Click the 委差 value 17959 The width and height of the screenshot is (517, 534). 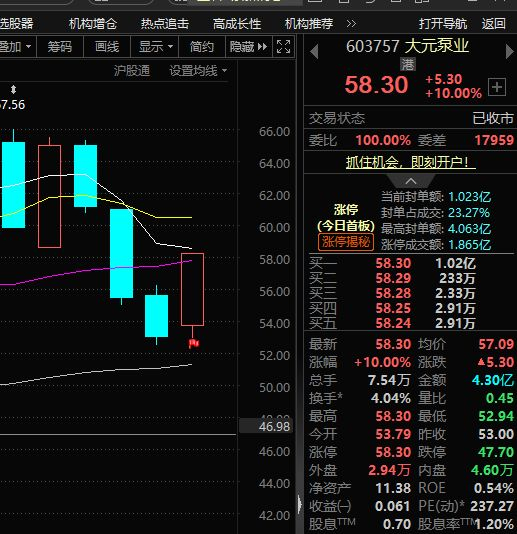pos(494,140)
